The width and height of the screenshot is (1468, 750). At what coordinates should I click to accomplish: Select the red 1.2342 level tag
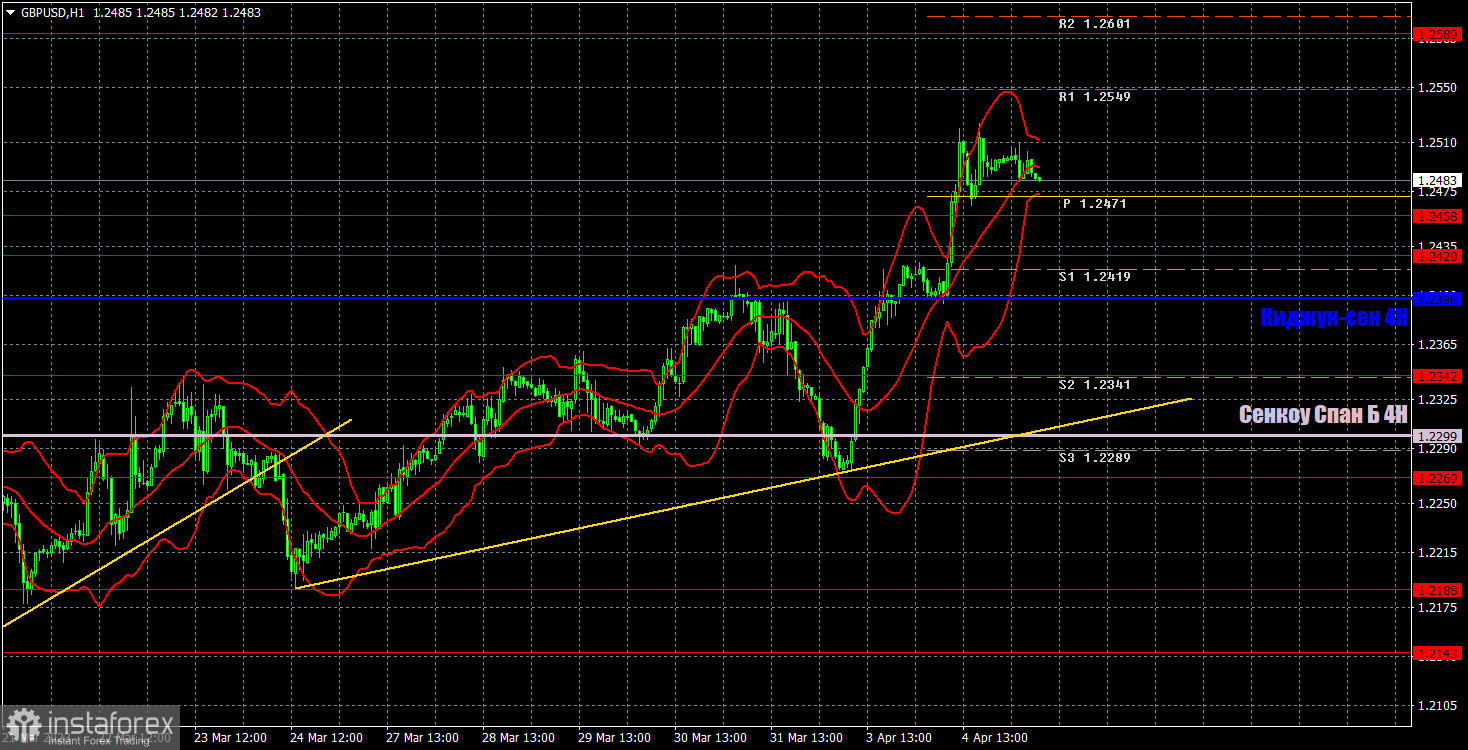[1439, 376]
